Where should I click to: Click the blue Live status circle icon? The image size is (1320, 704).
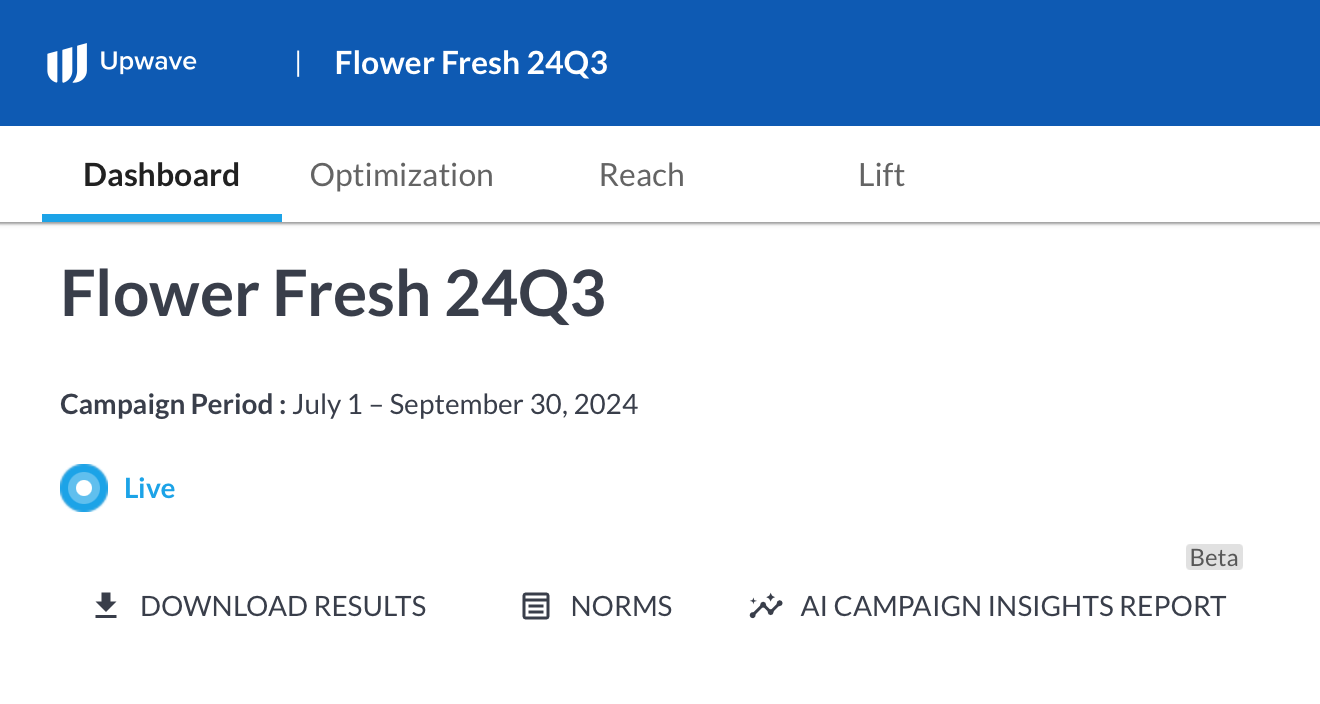84,488
